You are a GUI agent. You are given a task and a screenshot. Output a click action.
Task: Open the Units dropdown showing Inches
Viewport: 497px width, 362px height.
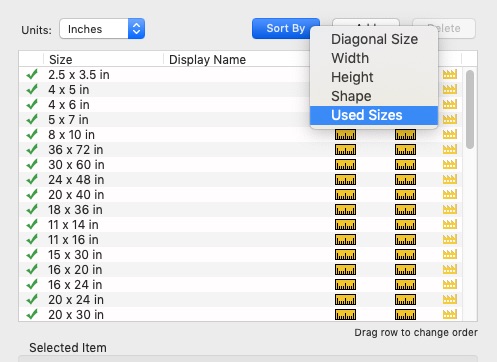[102, 29]
